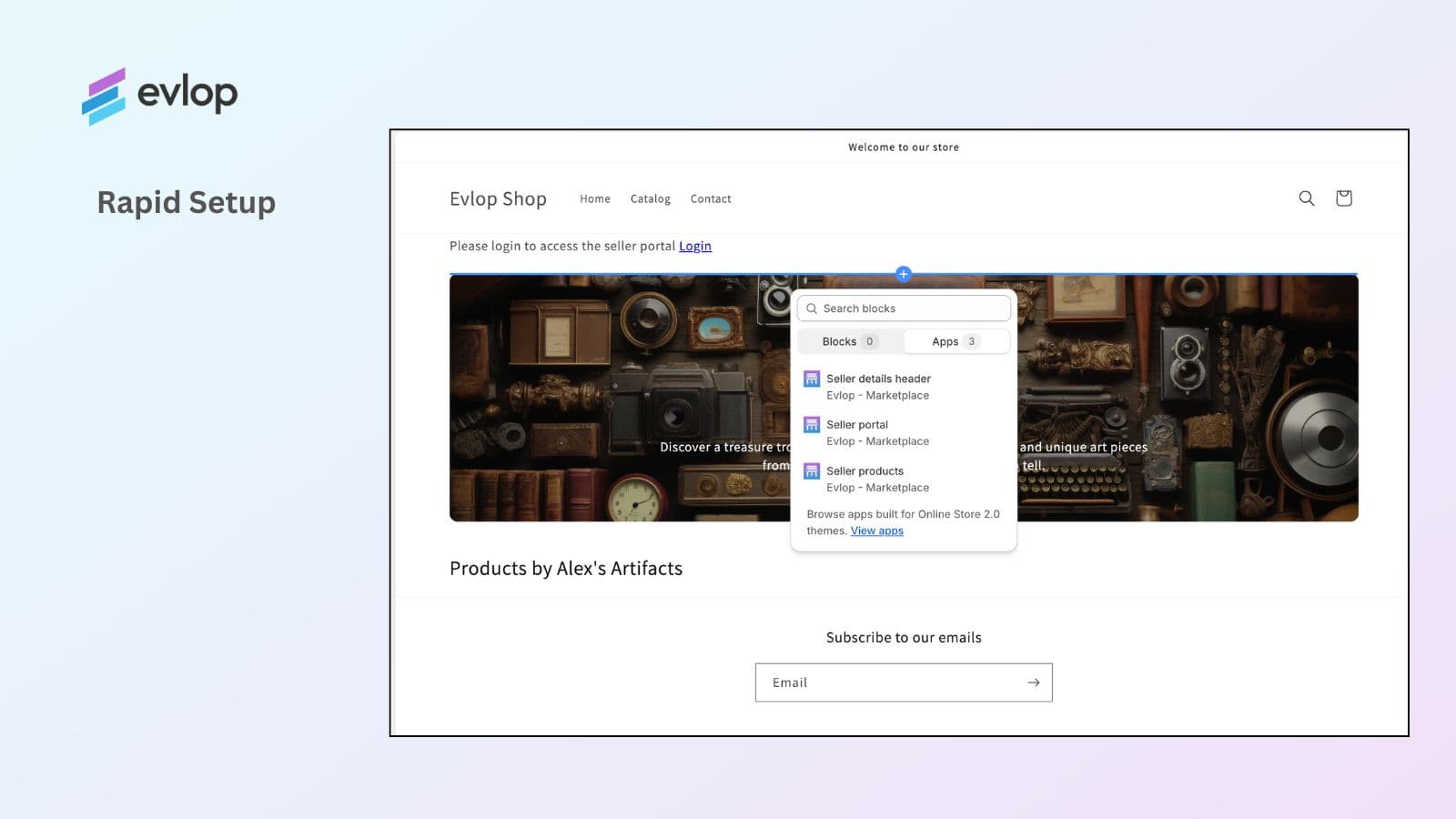This screenshot has height=819, width=1456.
Task: Click into the Email input field
Action: (x=887, y=682)
